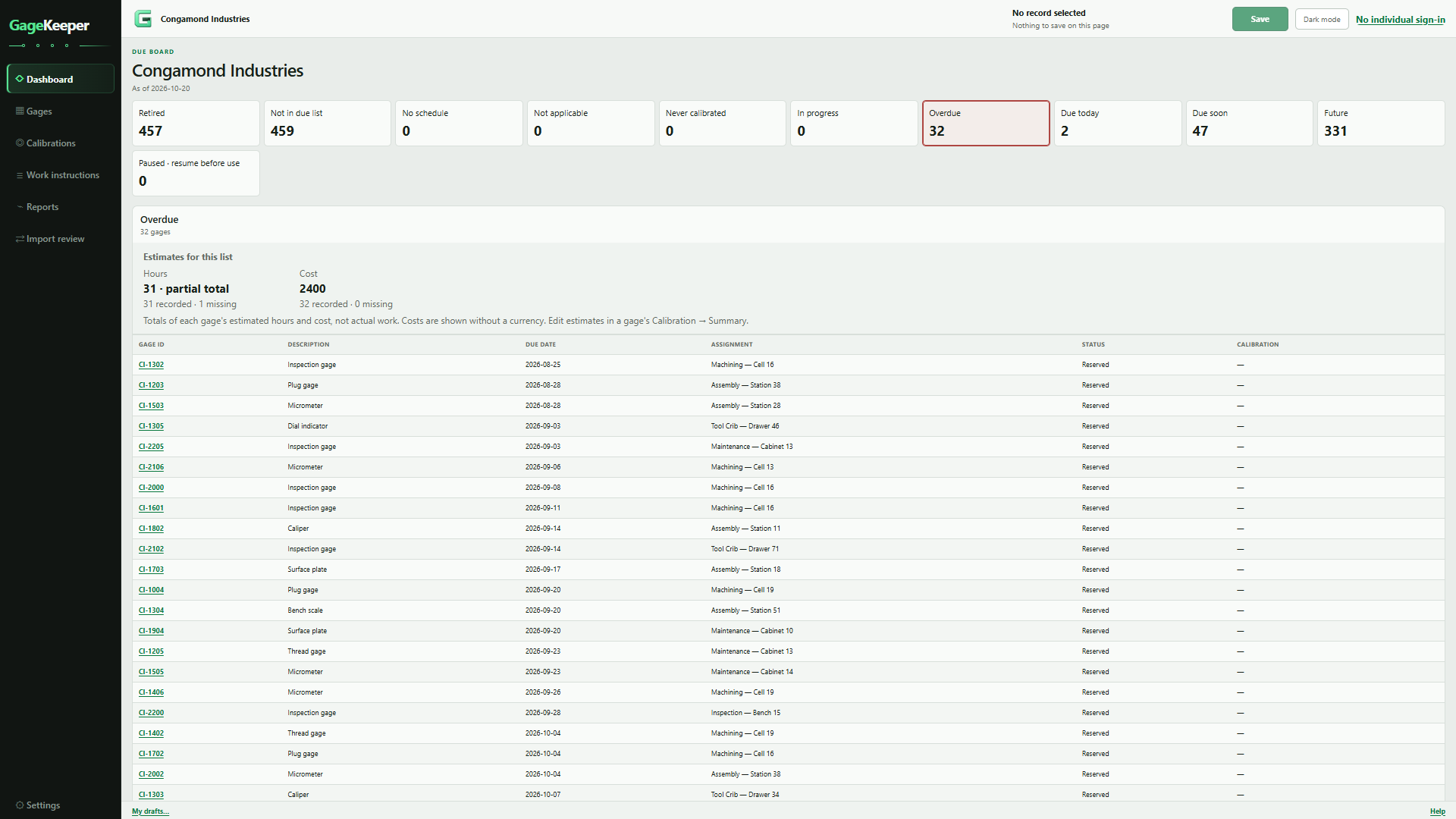Click the Calibrations circle icon
1456x819 pixels.
click(20, 143)
